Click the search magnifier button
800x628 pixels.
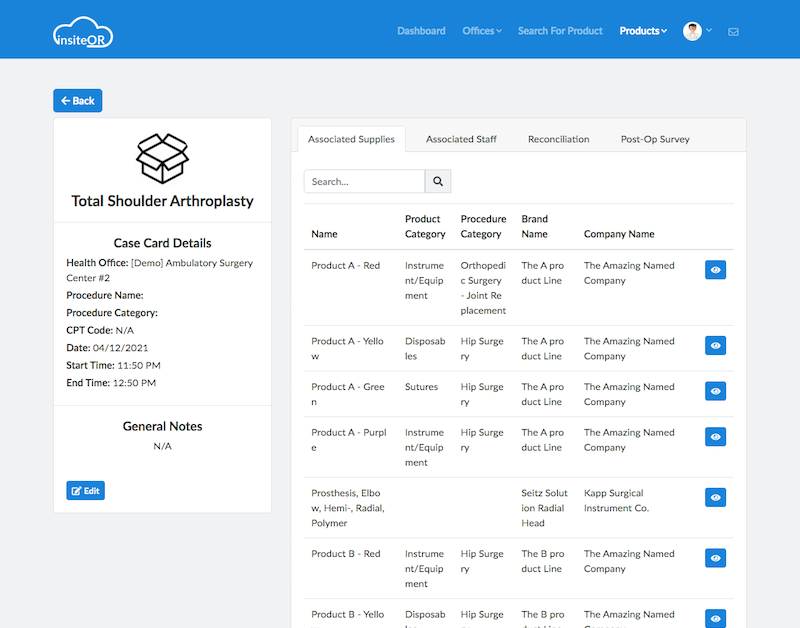click(x=438, y=181)
